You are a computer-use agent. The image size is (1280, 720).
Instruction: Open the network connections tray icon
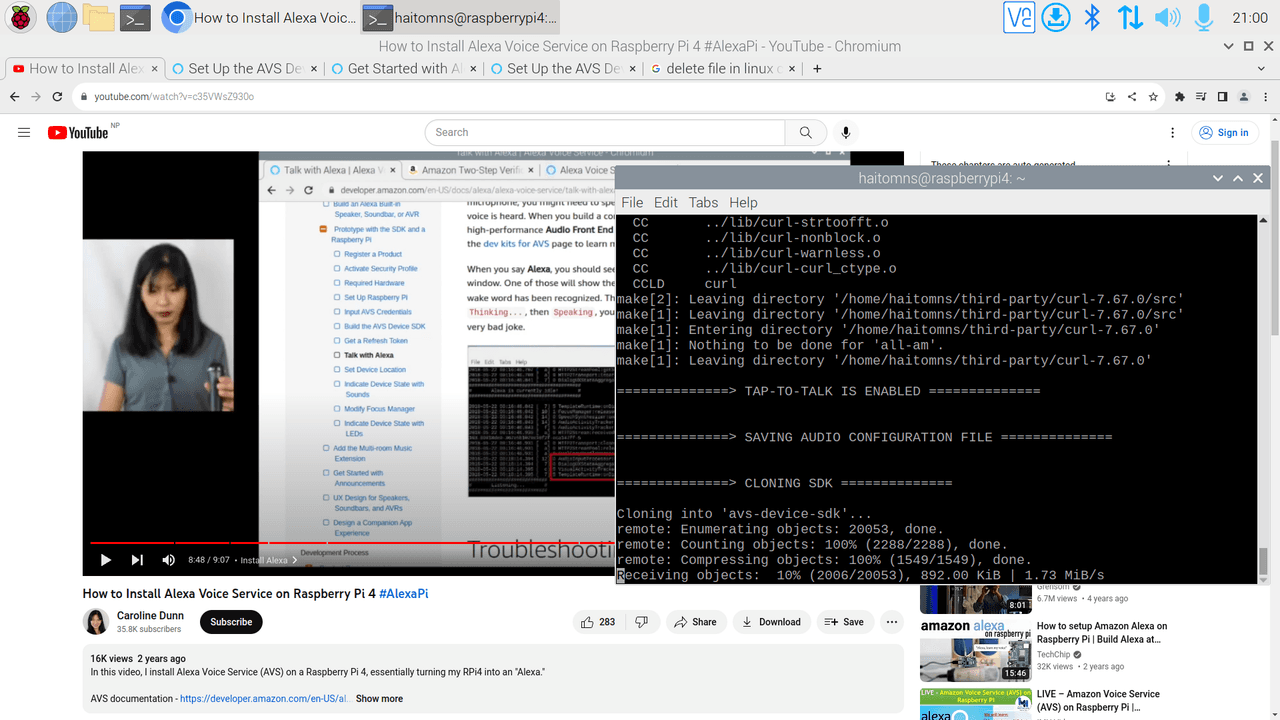(1130, 17)
